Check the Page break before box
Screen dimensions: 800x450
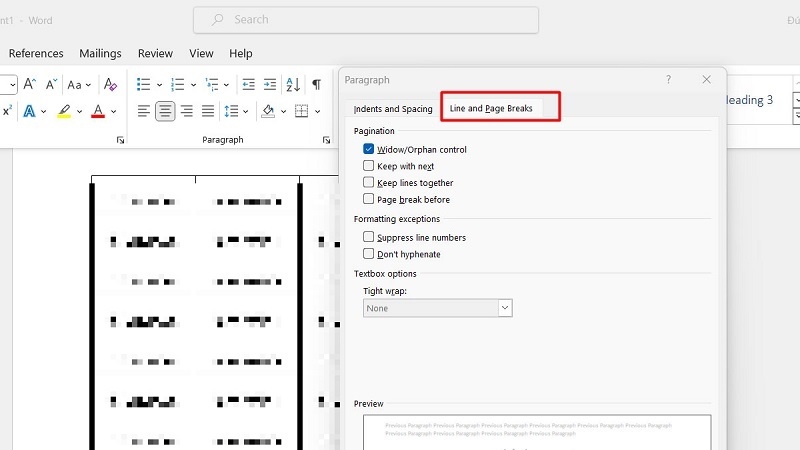coord(369,199)
